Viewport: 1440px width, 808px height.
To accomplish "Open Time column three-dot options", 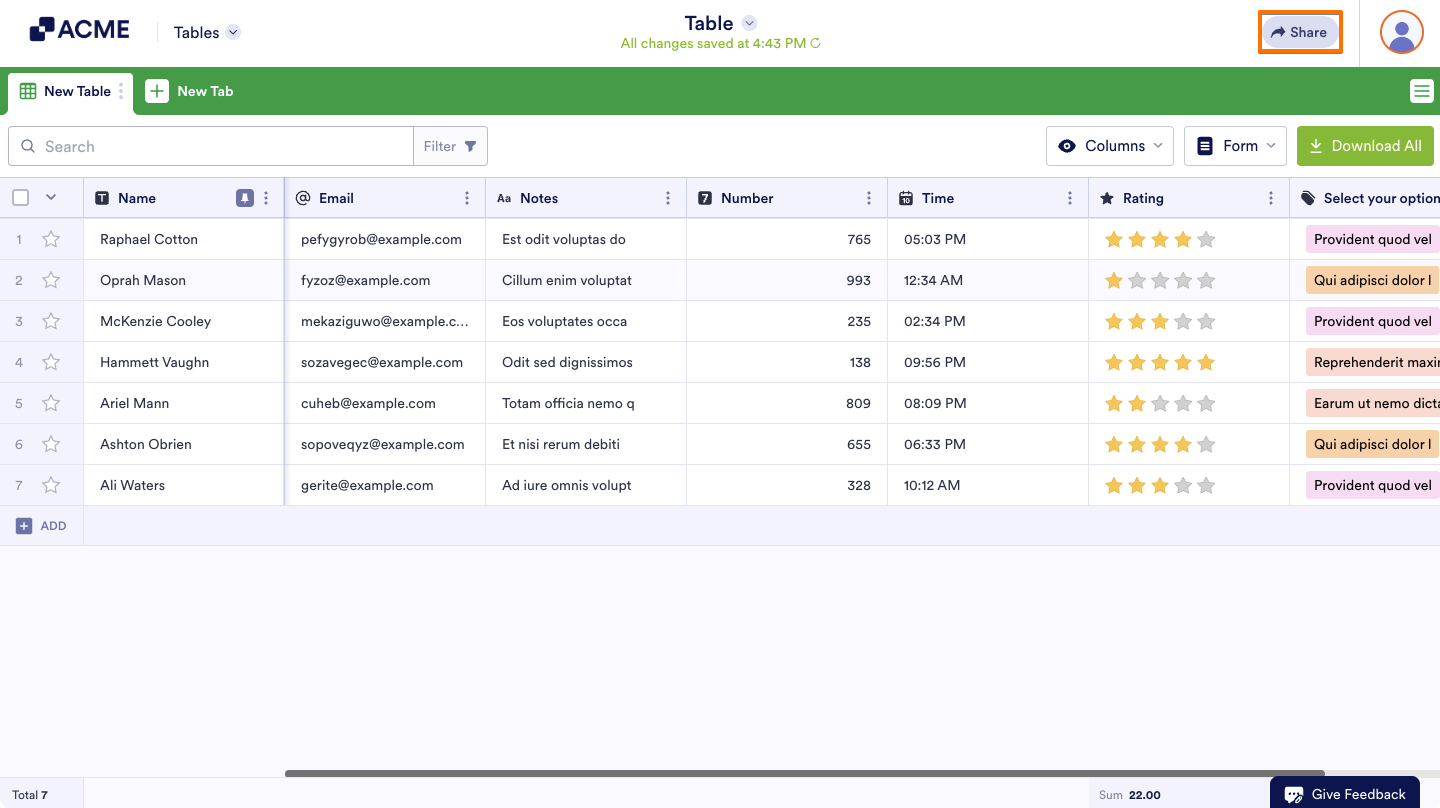I will [x=1070, y=198].
